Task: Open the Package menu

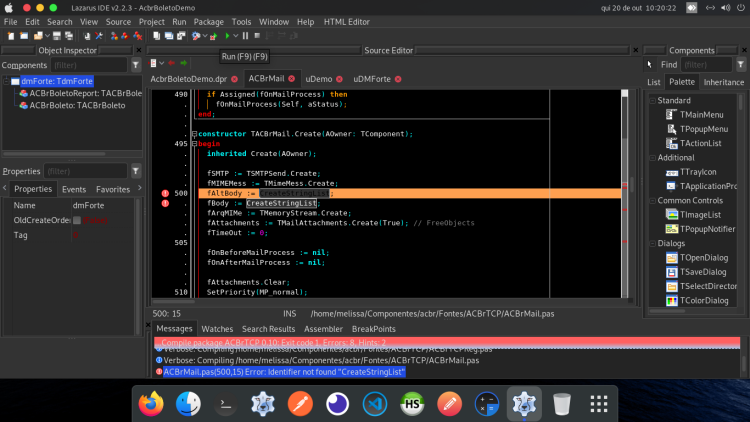Action: (x=209, y=22)
